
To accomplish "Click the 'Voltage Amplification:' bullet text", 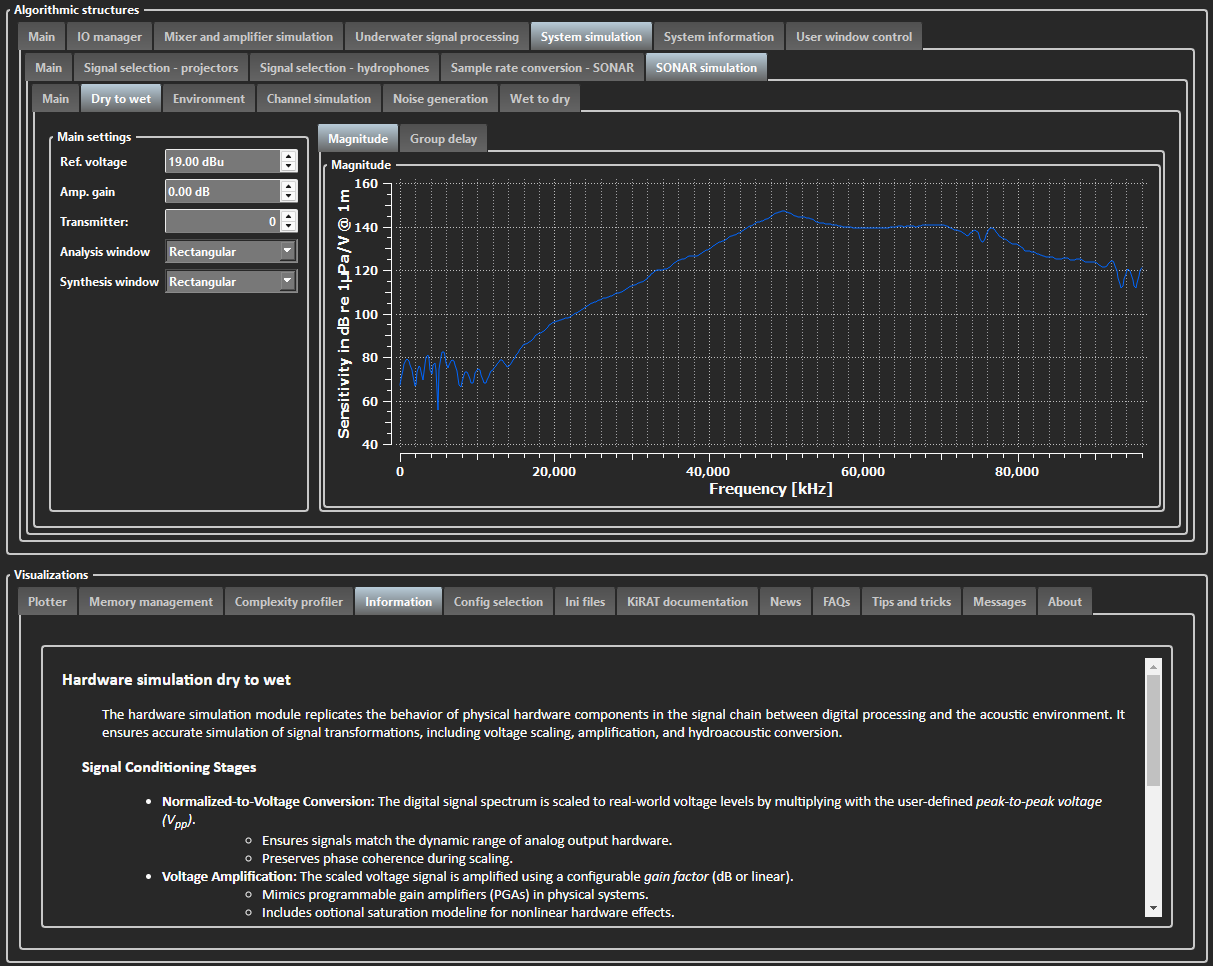I will 229,876.
